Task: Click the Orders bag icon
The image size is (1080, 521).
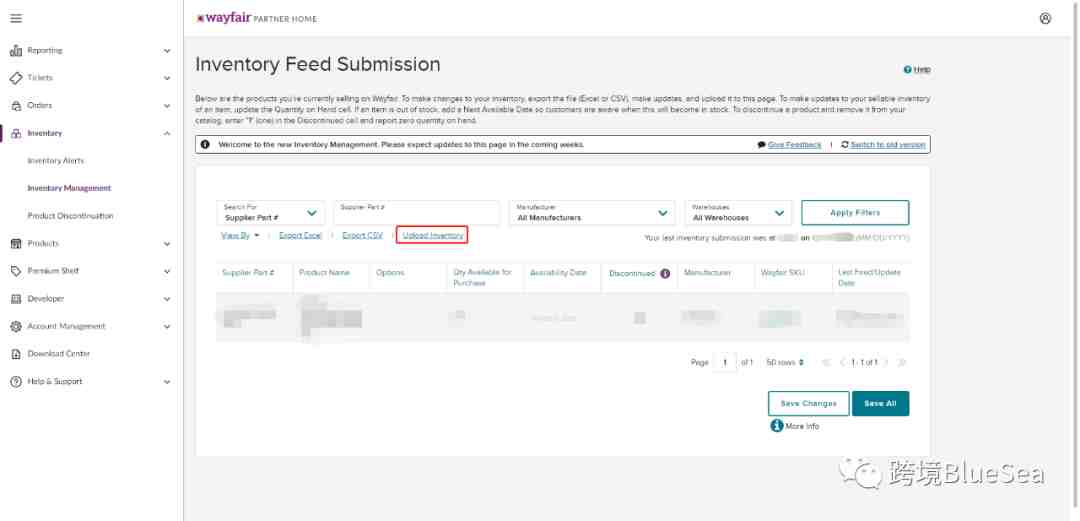Action: 16,105
